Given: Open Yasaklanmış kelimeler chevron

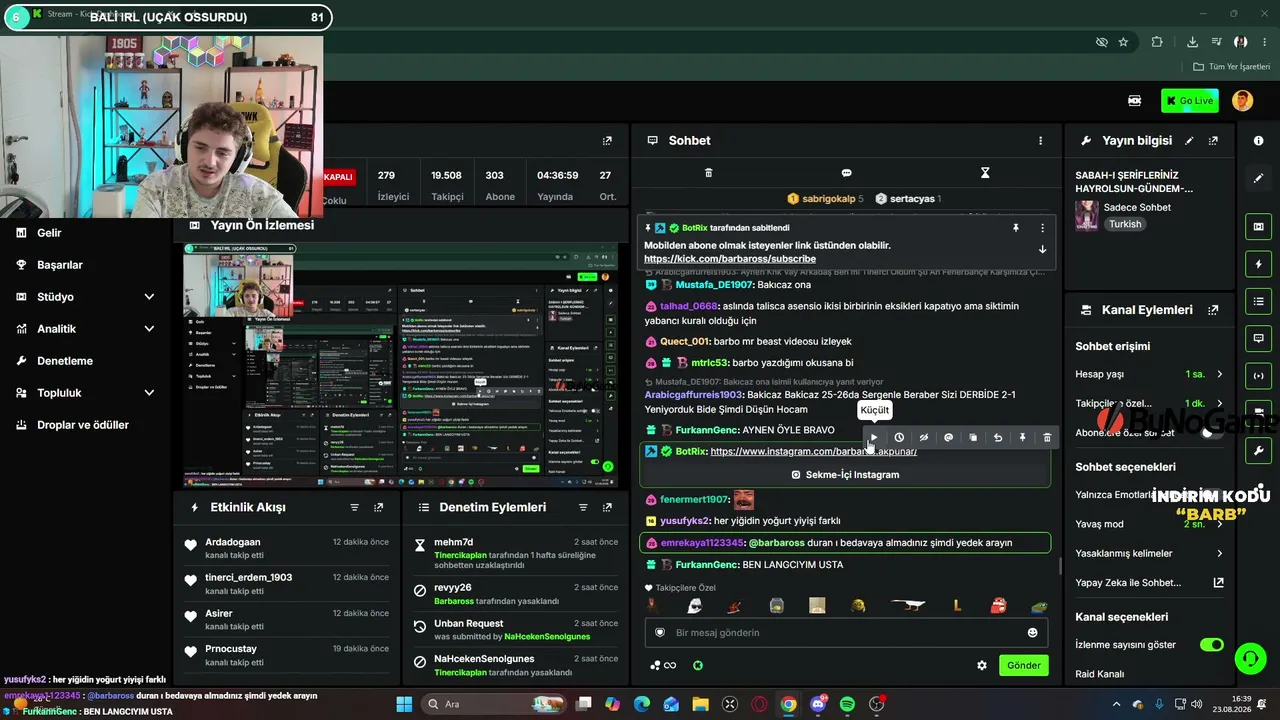Looking at the screenshot, I should pos(1219,553).
